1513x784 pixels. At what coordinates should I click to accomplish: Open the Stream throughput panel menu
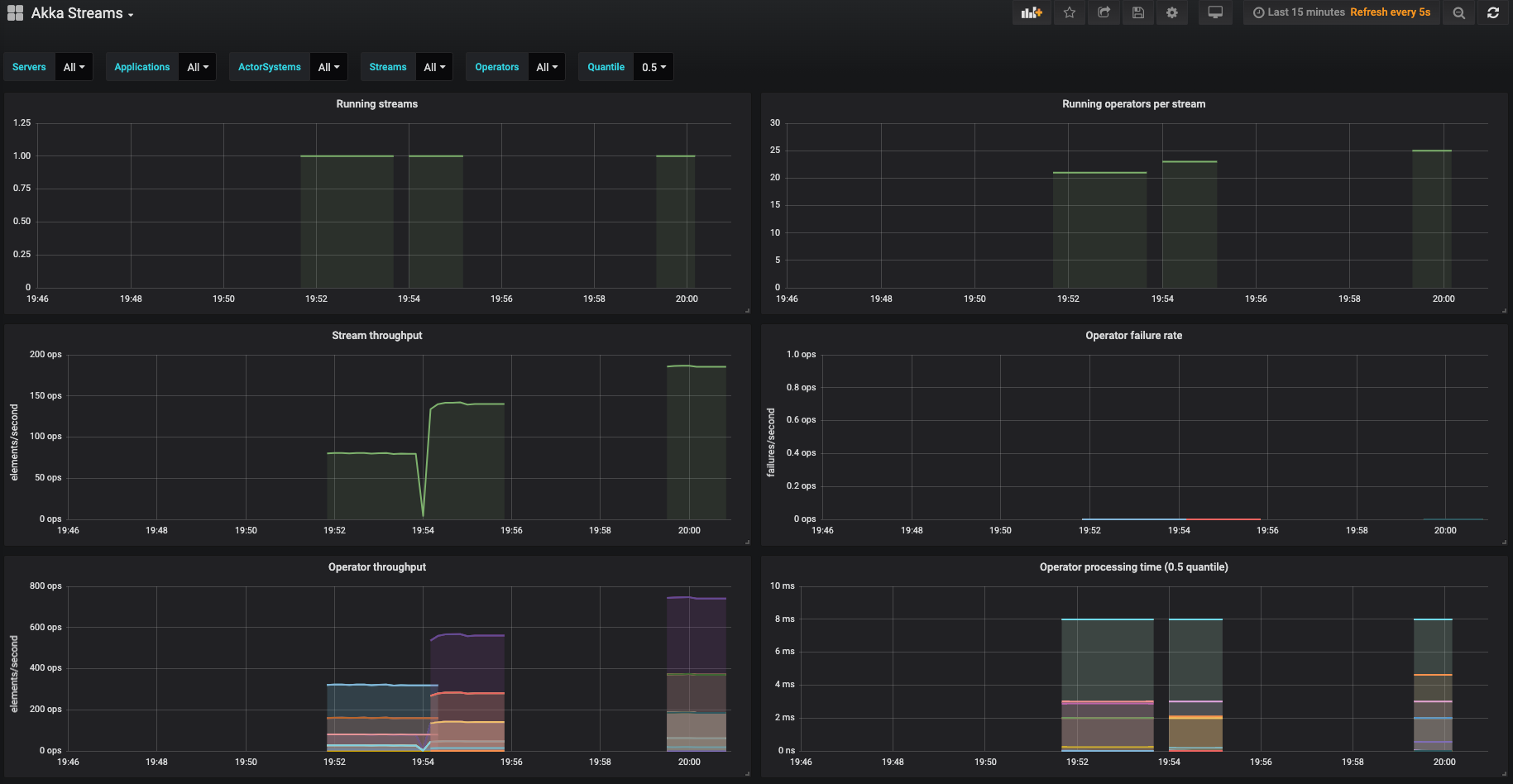click(x=377, y=336)
